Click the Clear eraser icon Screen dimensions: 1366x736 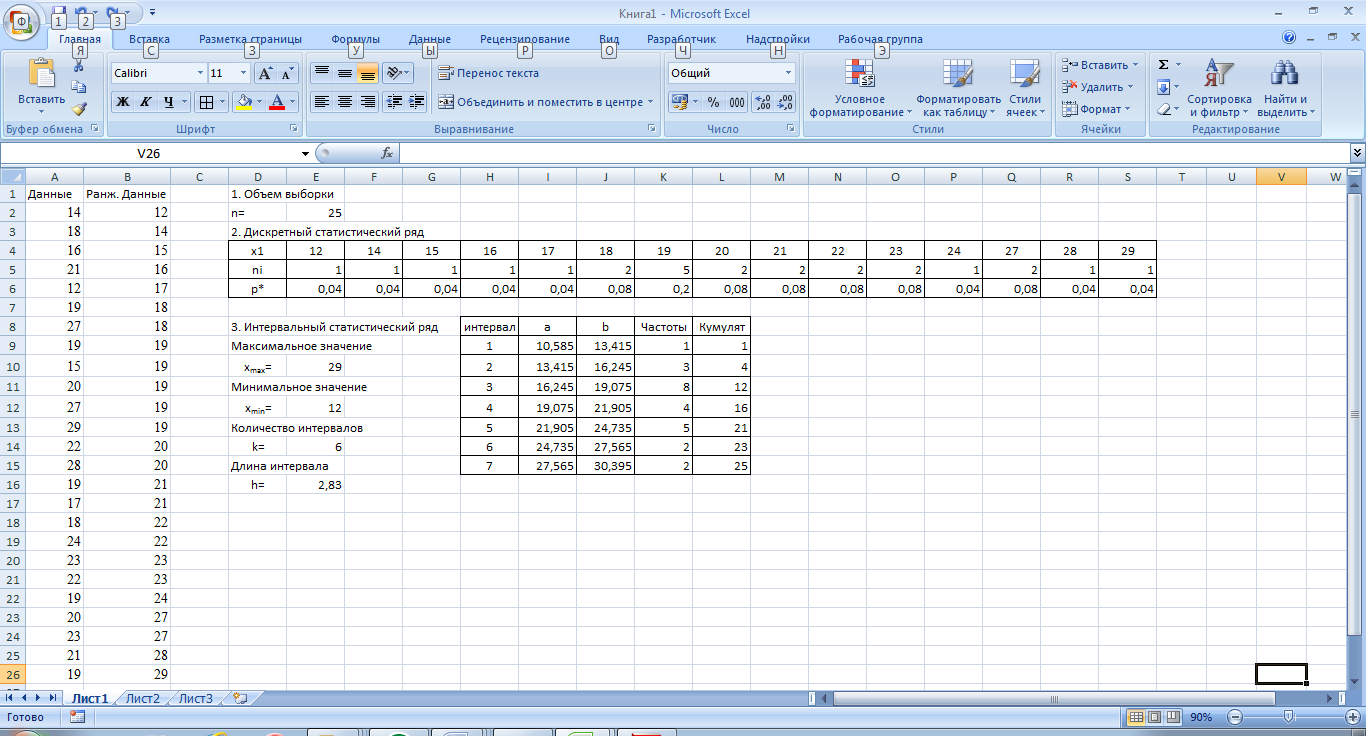(1163, 109)
